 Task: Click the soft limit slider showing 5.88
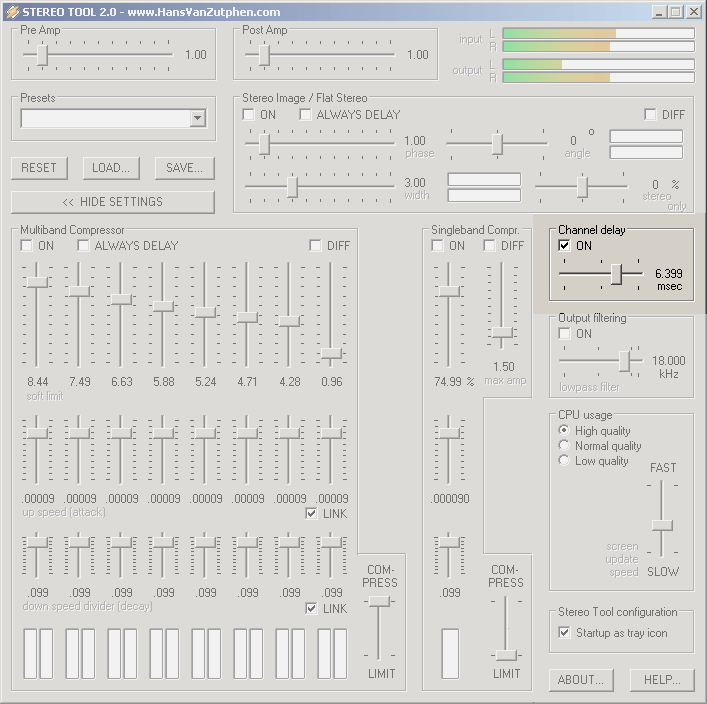coord(163,306)
